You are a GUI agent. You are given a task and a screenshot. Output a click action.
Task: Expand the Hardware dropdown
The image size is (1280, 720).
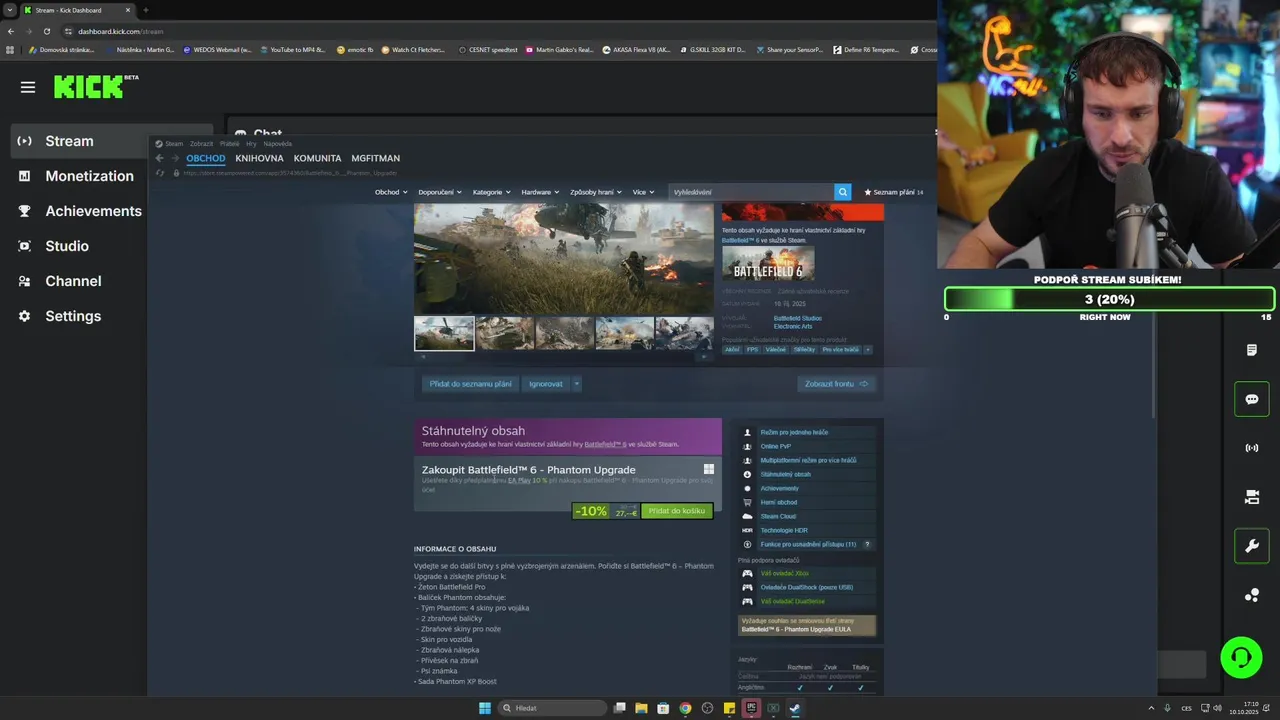pyautogui.click(x=540, y=192)
